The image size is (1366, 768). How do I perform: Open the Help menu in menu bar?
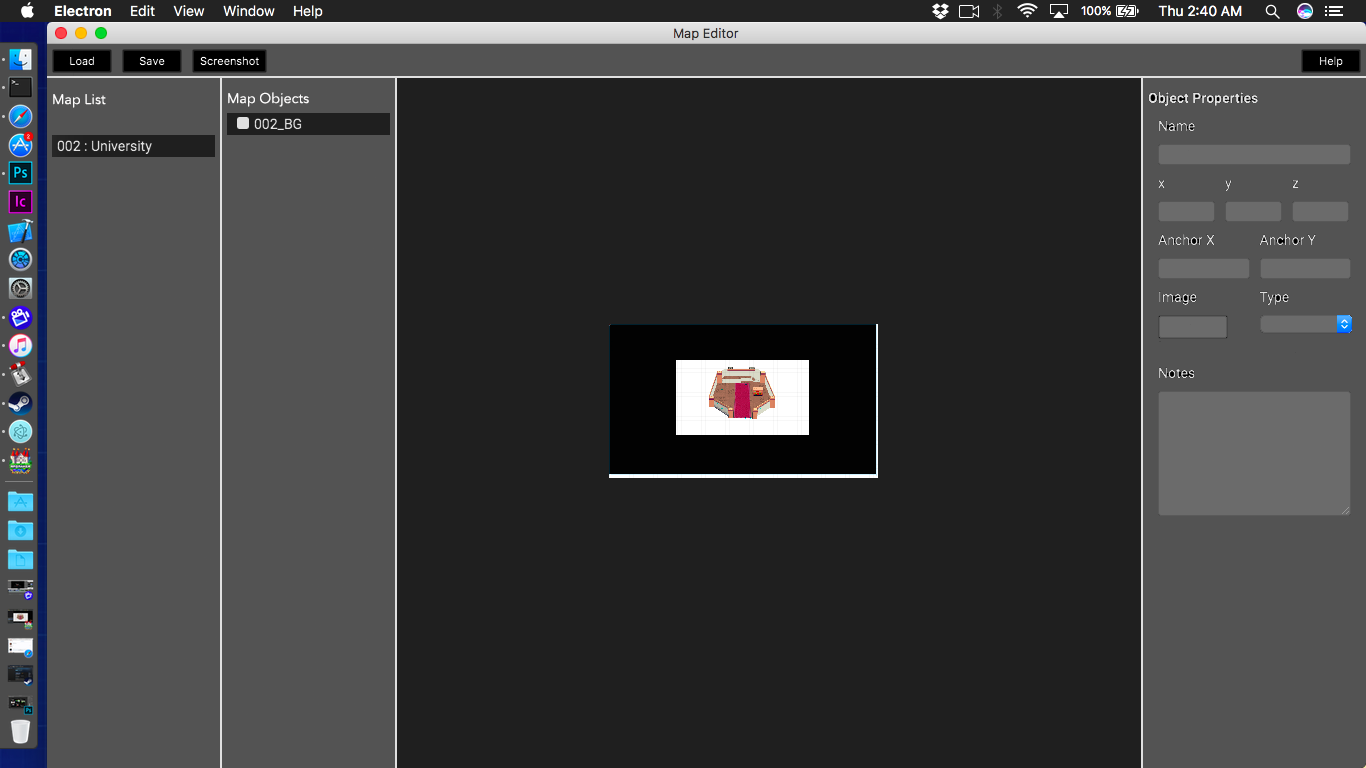coord(308,11)
